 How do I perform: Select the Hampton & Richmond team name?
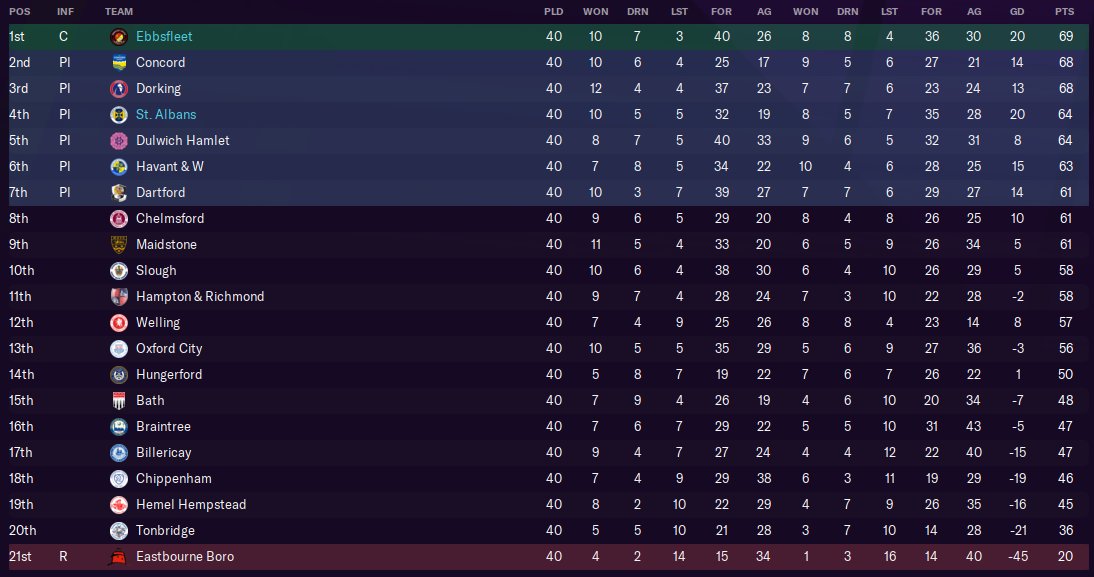coord(200,297)
